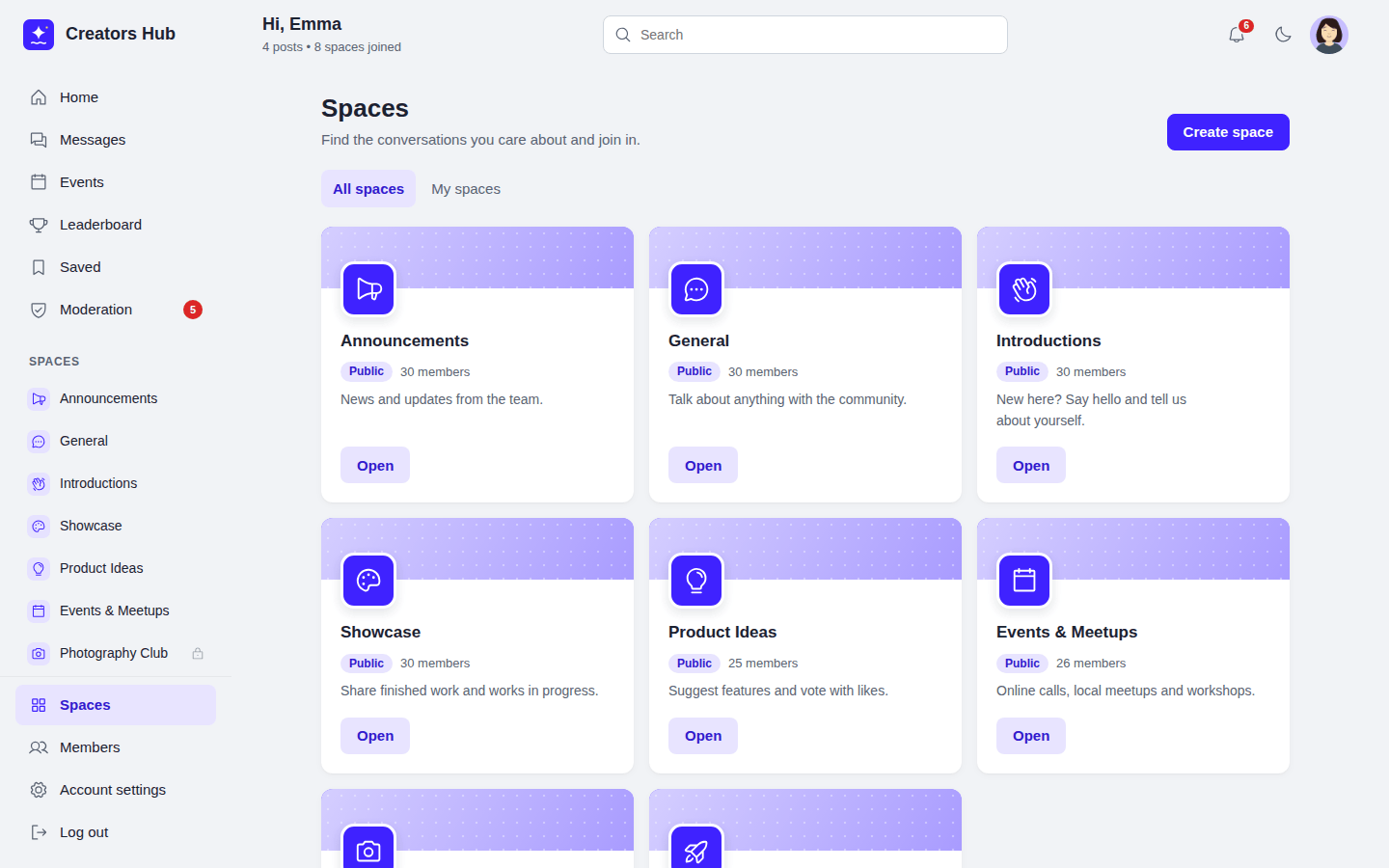Open the Product Ideas space
This screenshot has height=868, width=1389.
click(x=703, y=736)
